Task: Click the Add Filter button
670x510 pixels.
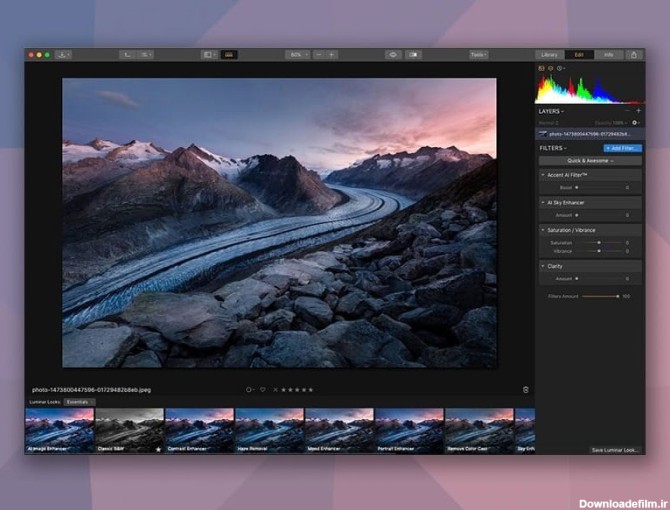Action: coord(622,148)
